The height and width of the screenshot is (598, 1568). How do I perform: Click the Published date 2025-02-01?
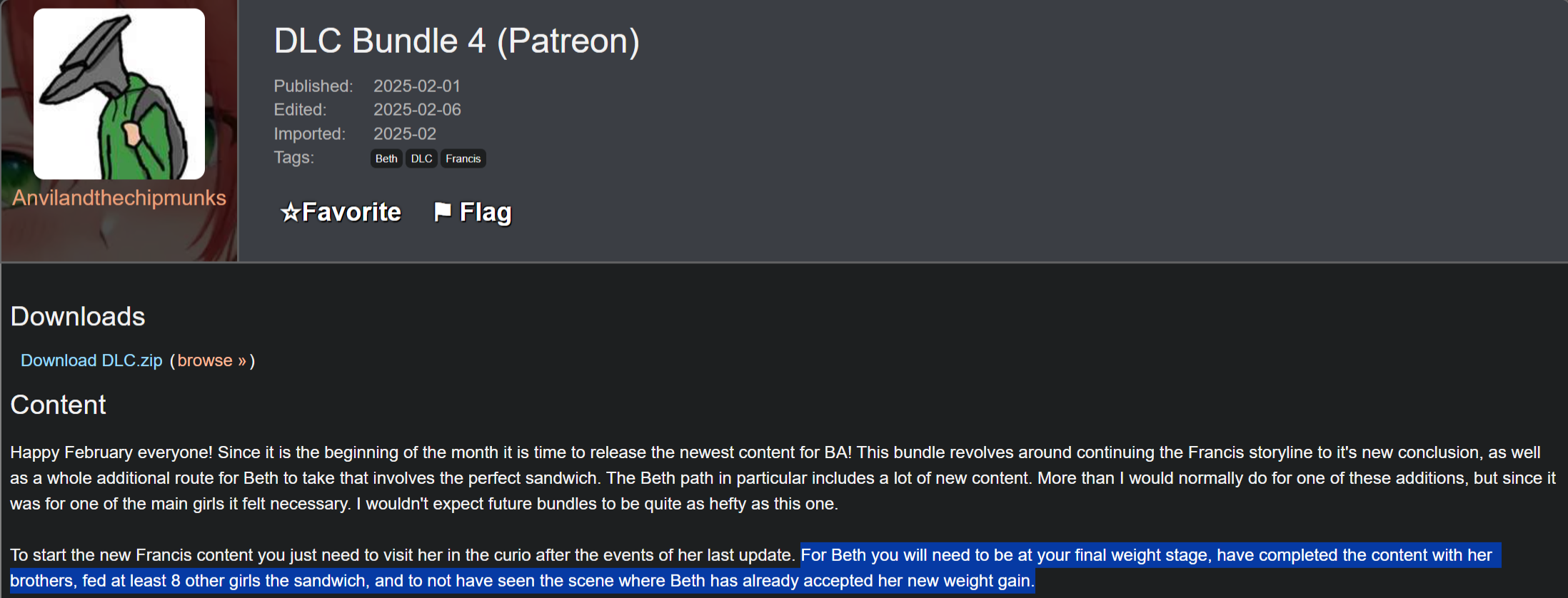[417, 86]
